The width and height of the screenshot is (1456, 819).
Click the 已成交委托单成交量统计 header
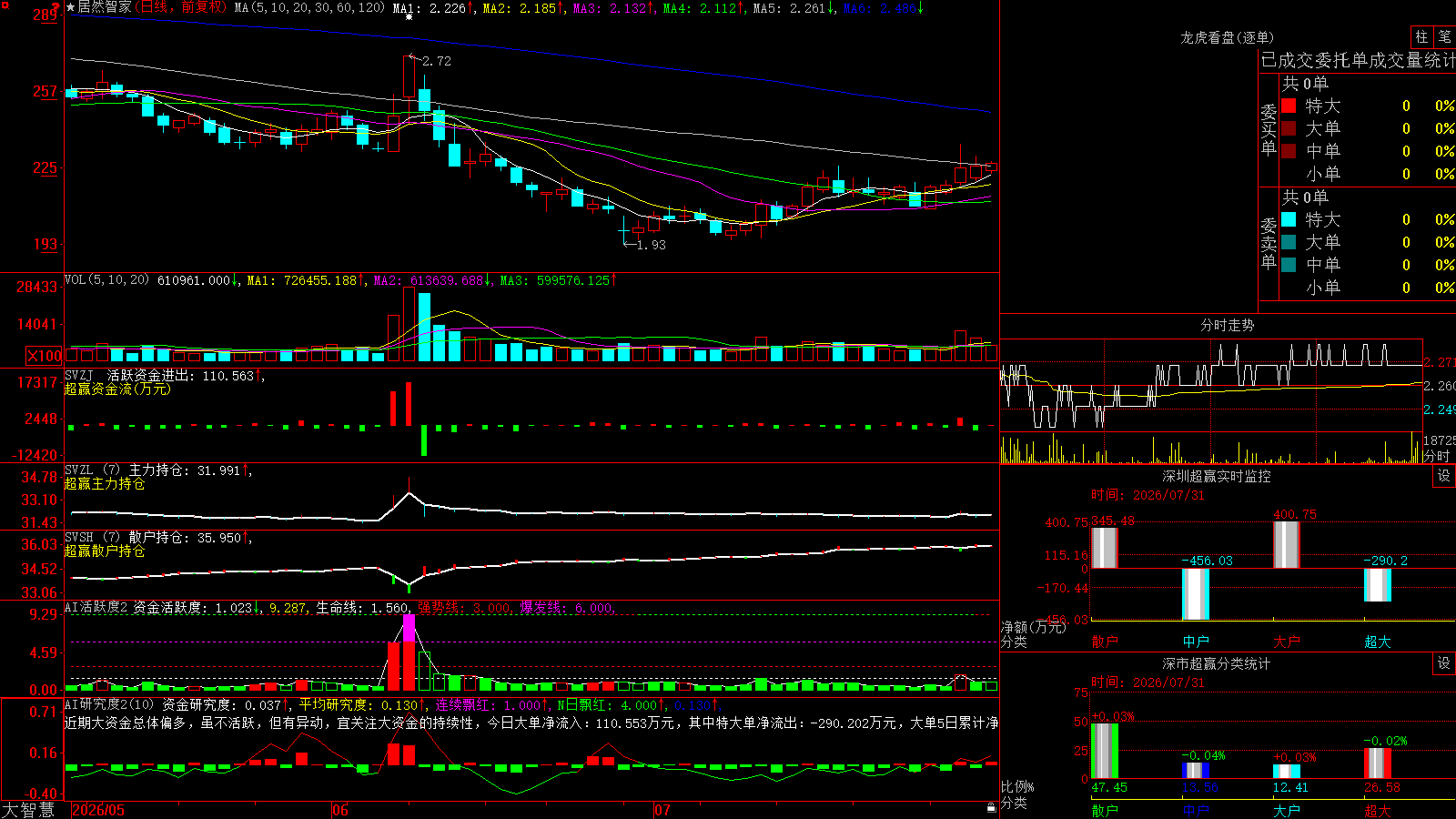point(1358,60)
